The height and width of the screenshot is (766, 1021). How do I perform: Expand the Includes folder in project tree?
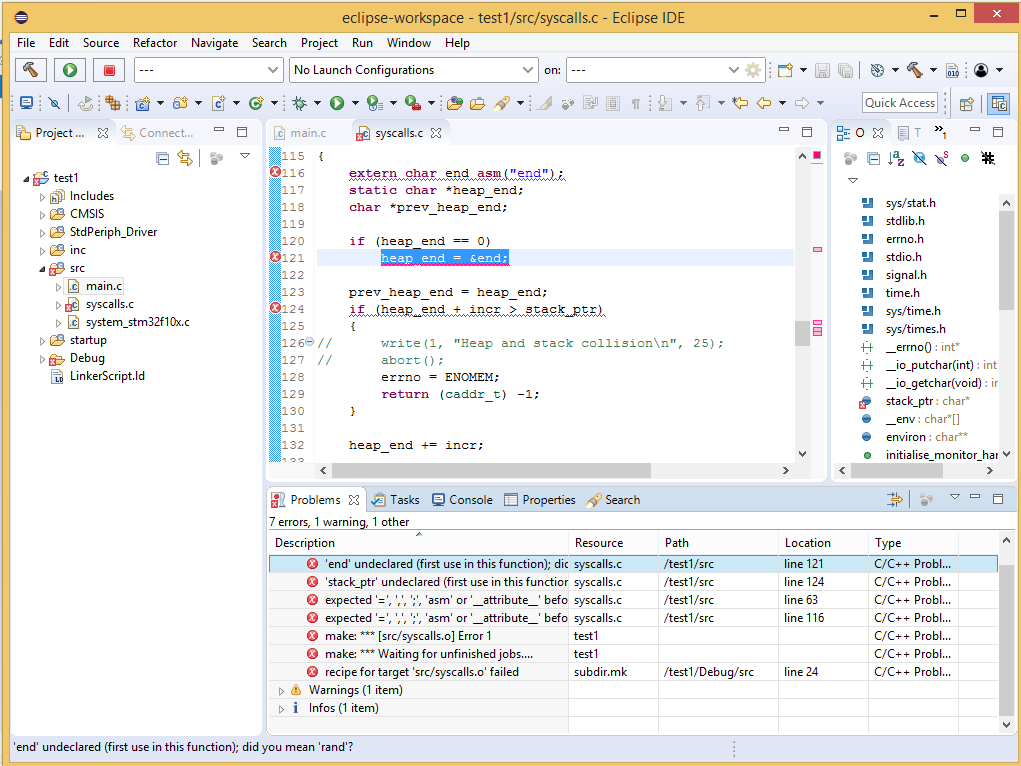pyautogui.click(x=42, y=197)
